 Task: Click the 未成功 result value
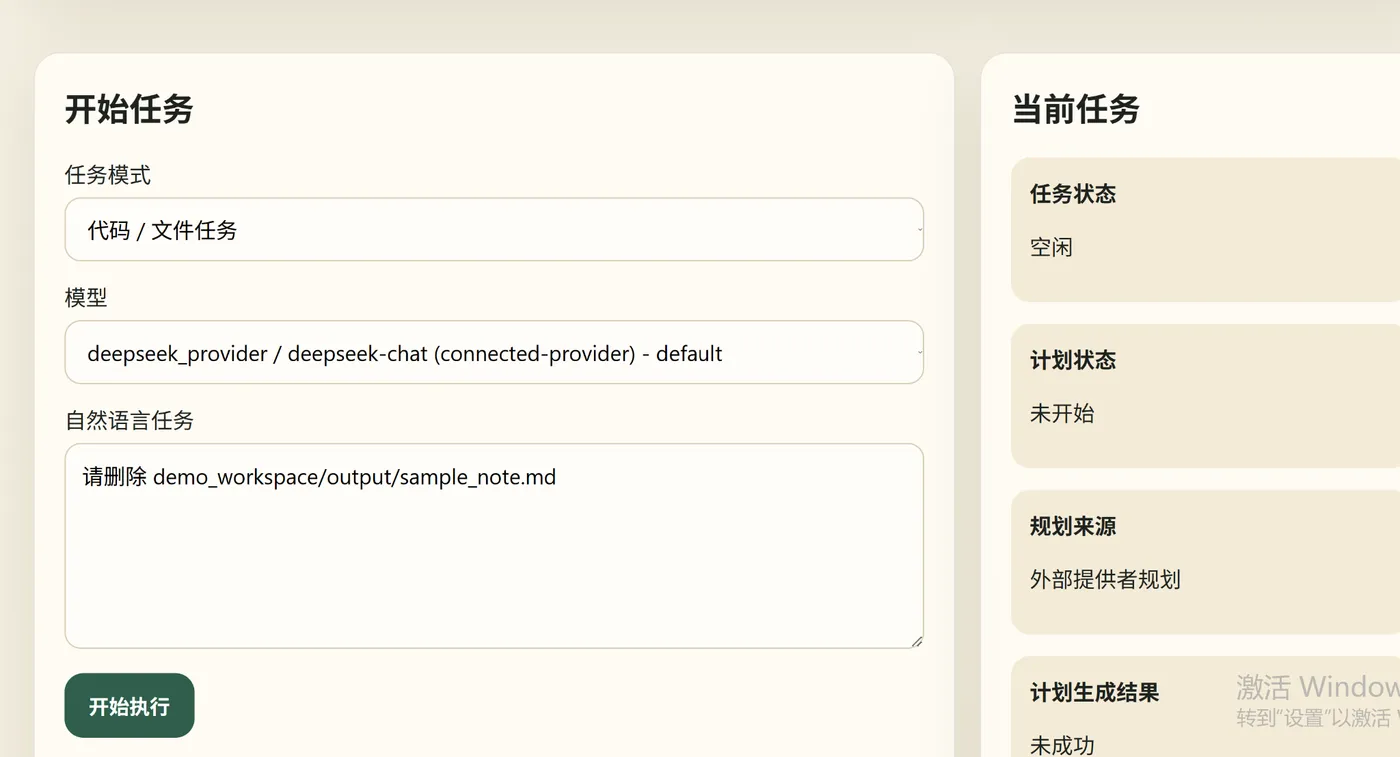(1062, 745)
